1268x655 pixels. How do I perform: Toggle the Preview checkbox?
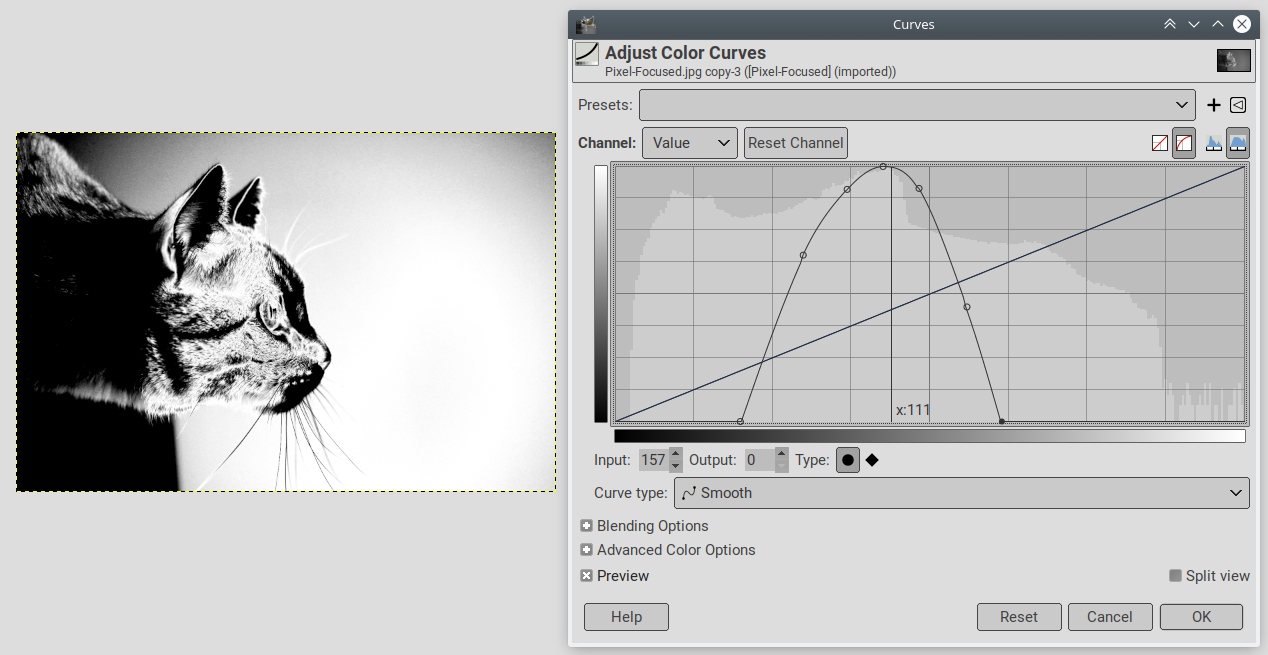click(x=587, y=576)
